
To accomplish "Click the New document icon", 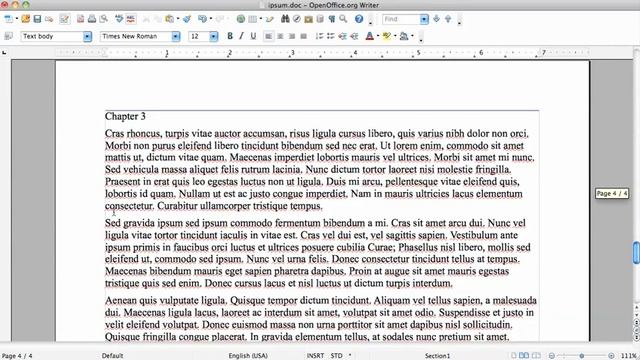I will [x=8, y=19].
